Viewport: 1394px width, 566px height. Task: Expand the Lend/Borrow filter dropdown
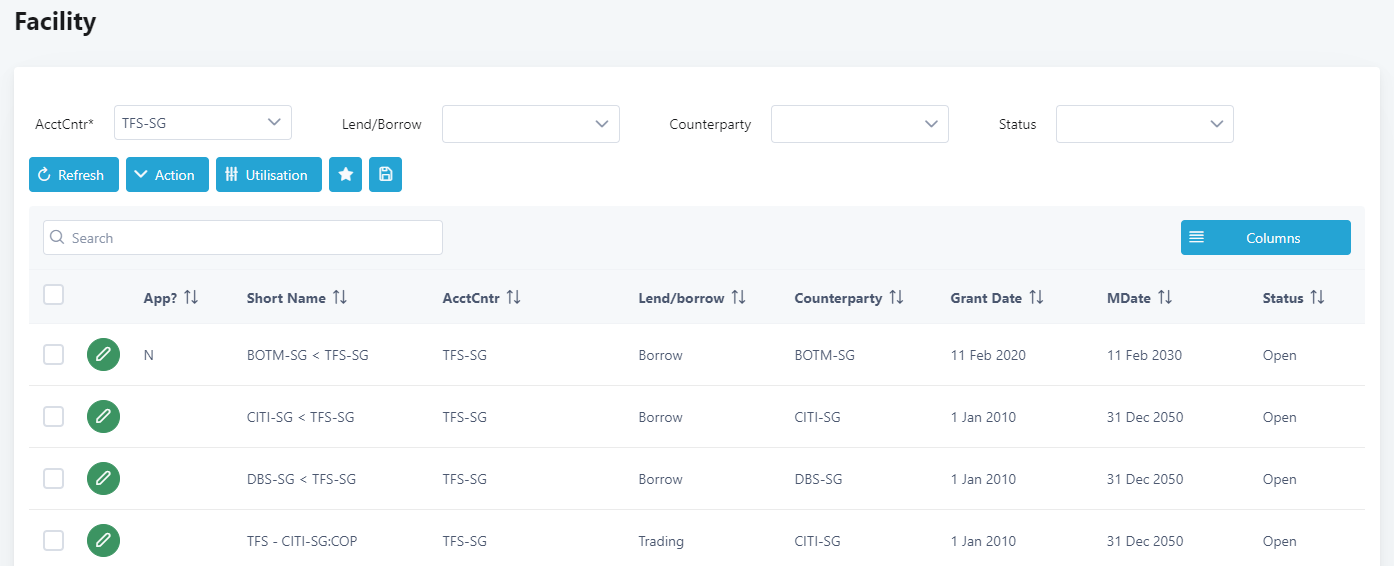530,124
